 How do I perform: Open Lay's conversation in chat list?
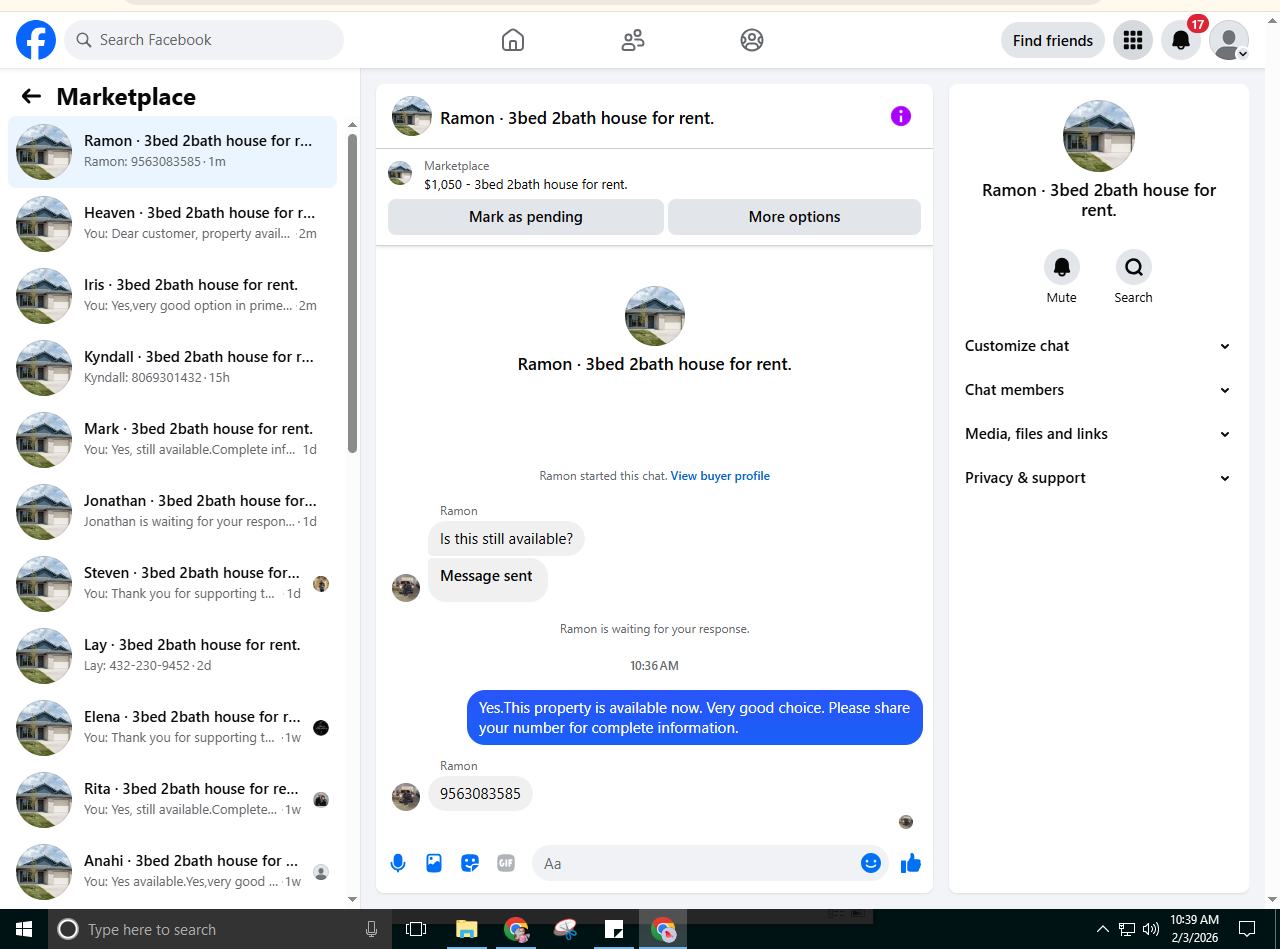coord(172,656)
